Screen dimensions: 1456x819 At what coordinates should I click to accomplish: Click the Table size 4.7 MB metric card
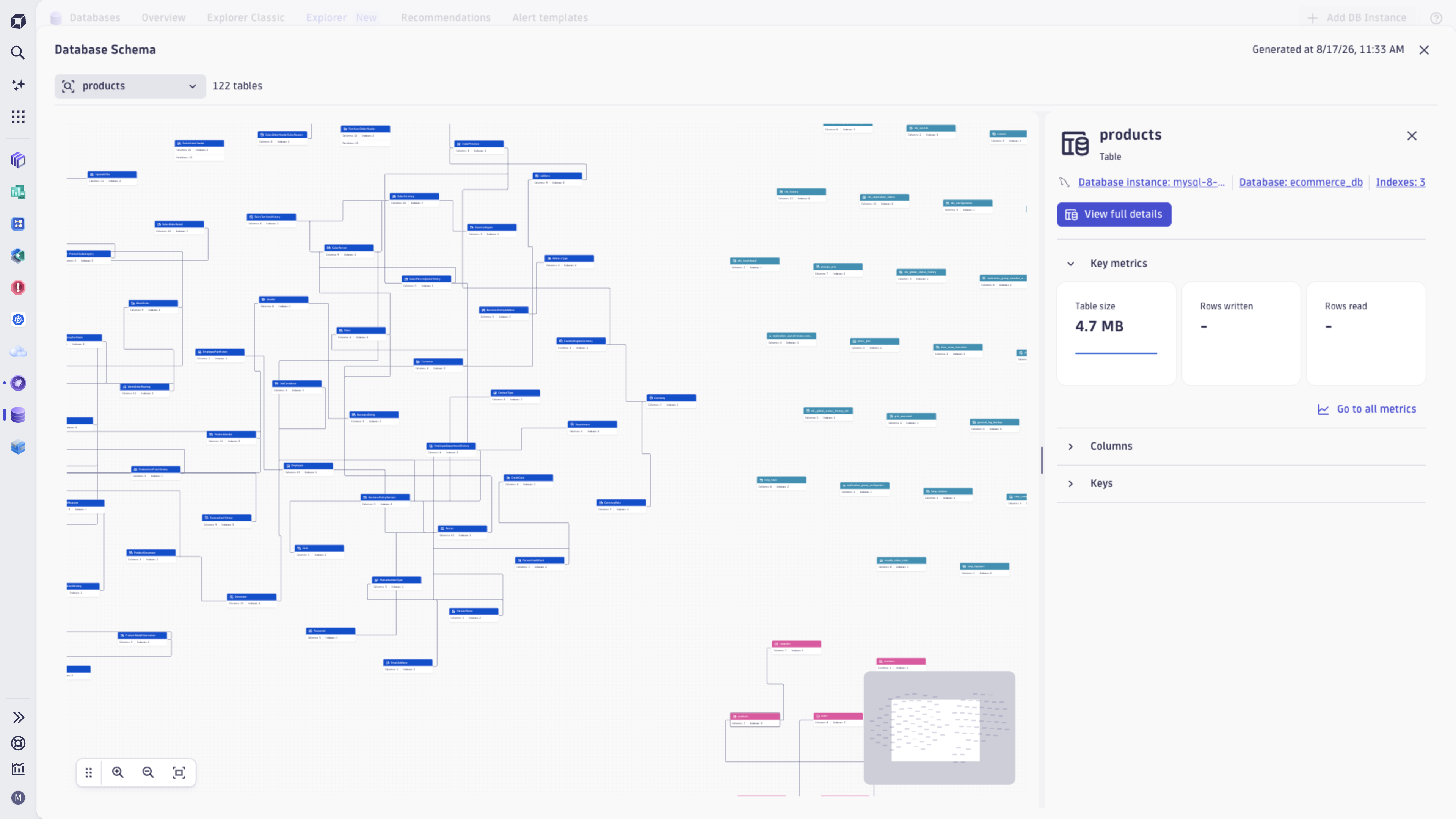1116,334
